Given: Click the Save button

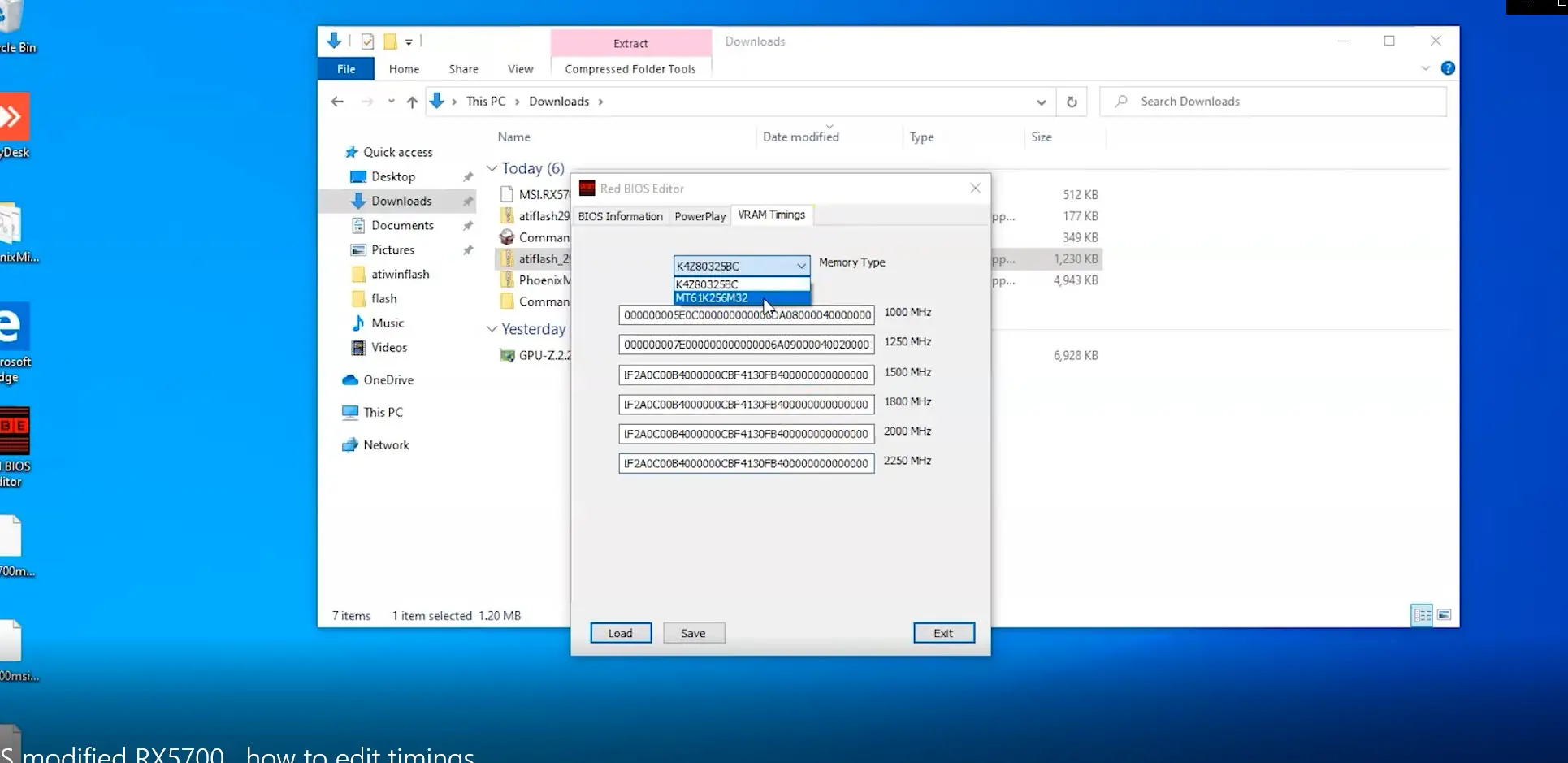Looking at the screenshot, I should [693, 633].
